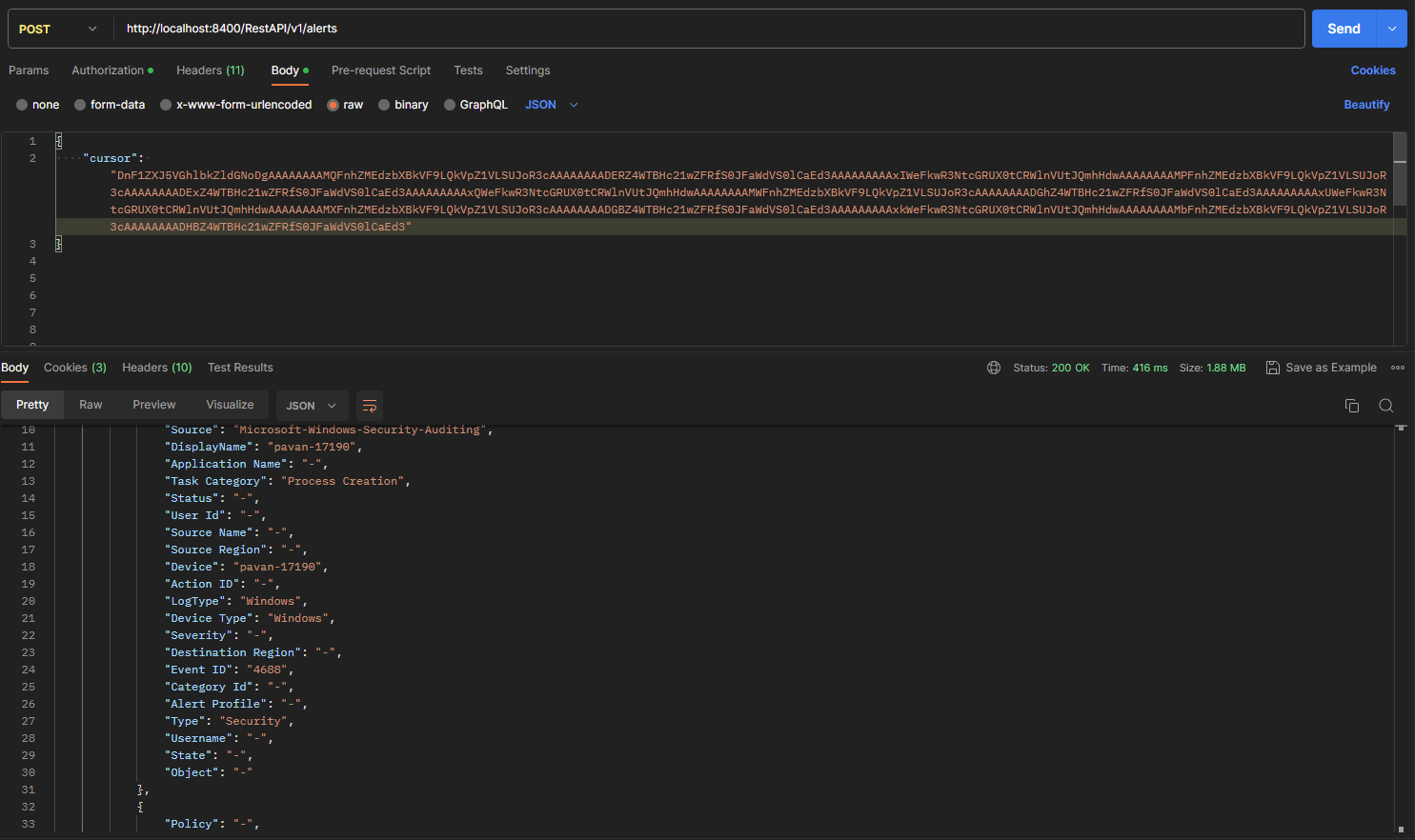Open more response options via ellipsis icon
This screenshot has width=1415, height=840.
click(x=1397, y=367)
